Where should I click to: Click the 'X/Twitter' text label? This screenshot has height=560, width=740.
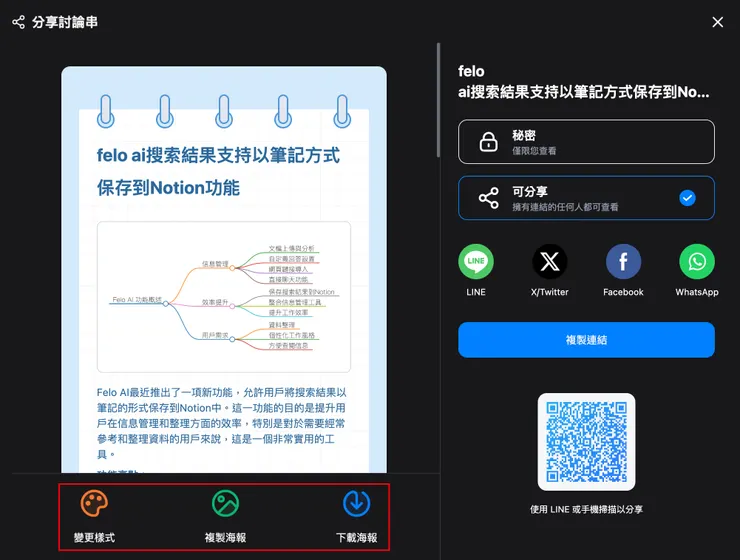[550, 292]
